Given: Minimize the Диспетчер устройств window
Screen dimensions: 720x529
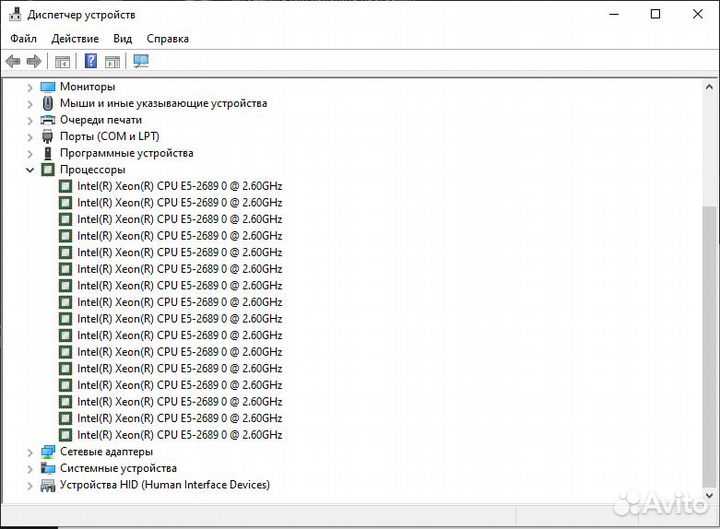Looking at the screenshot, I should (614, 14).
